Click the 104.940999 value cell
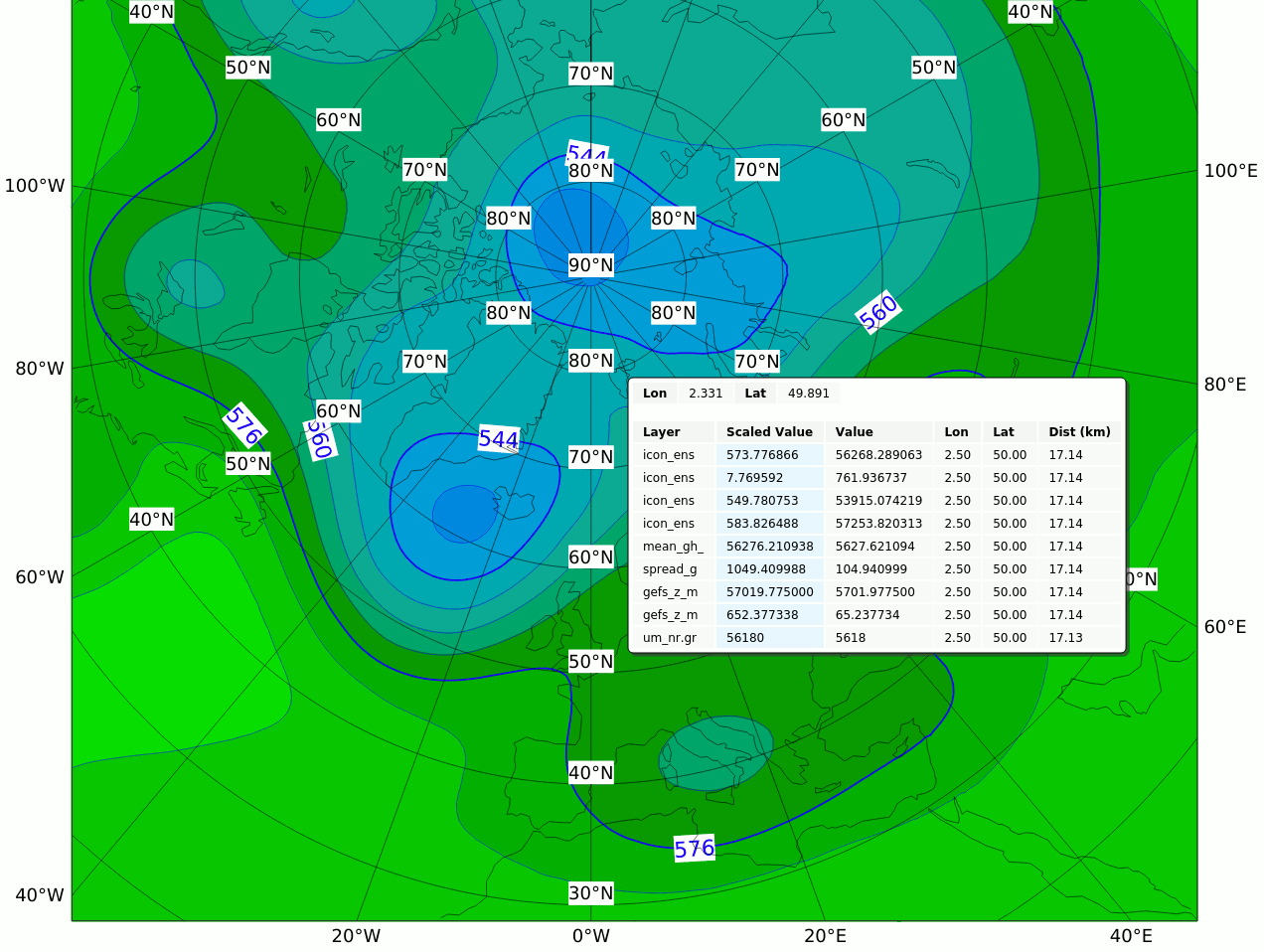The width and height of the screenshot is (1264, 952). 878,569
